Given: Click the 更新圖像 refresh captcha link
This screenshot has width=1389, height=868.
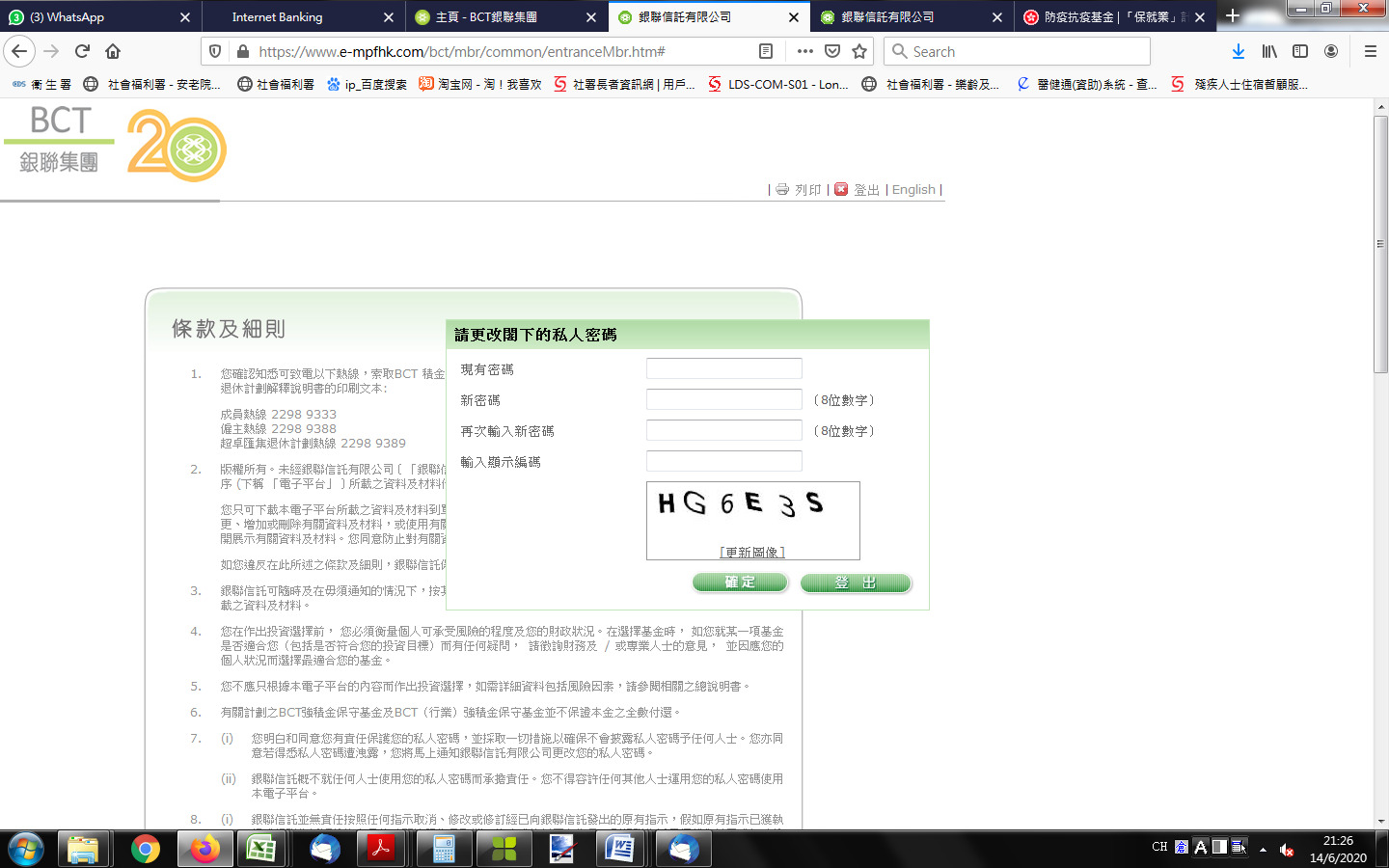Looking at the screenshot, I should (752, 552).
